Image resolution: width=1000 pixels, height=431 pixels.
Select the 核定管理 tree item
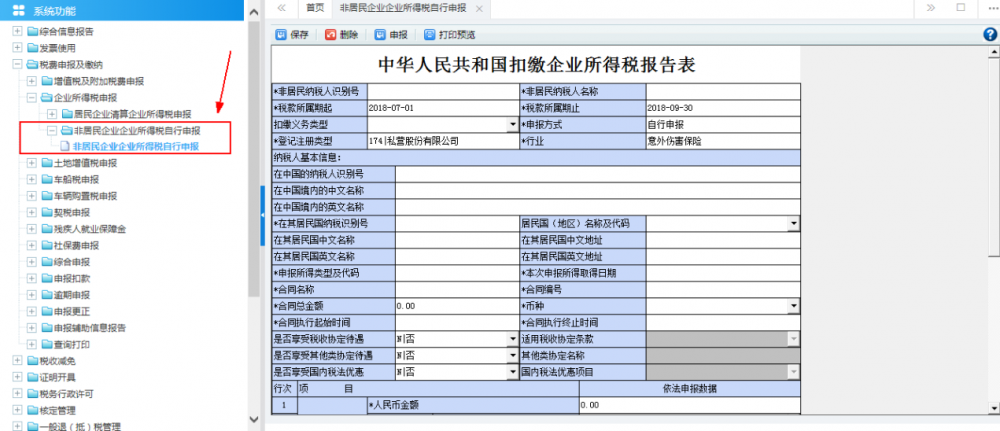(57, 411)
